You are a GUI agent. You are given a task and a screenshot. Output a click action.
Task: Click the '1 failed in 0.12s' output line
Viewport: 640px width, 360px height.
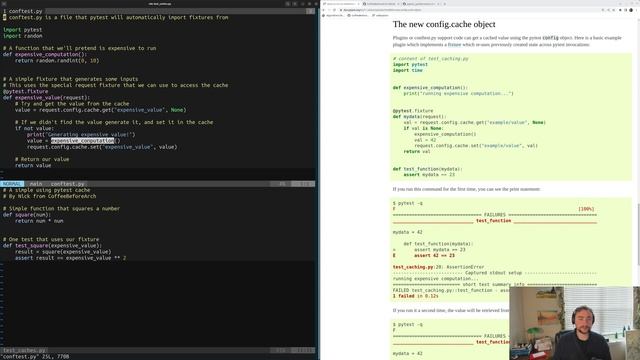(416, 296)
